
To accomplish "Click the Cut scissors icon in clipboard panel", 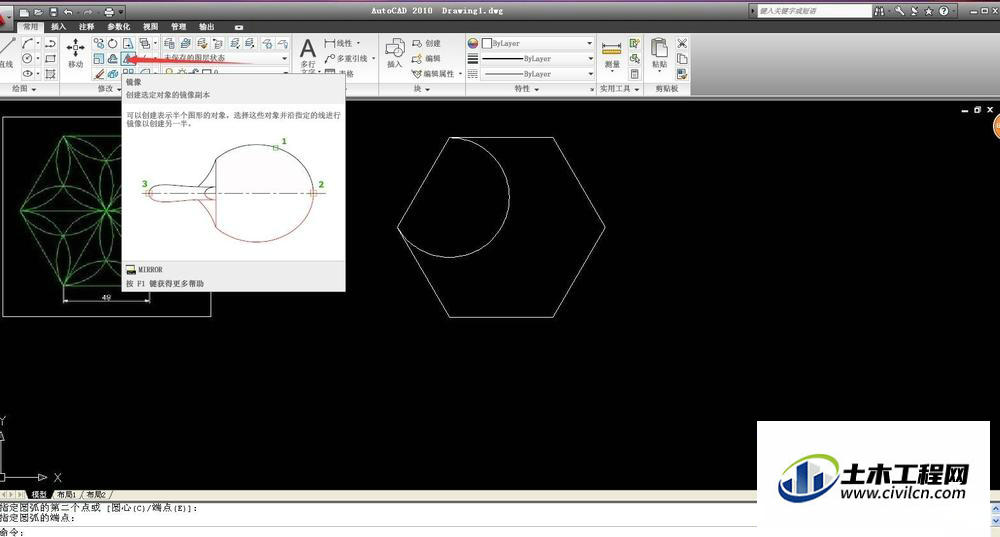I will tap(682, 43).
